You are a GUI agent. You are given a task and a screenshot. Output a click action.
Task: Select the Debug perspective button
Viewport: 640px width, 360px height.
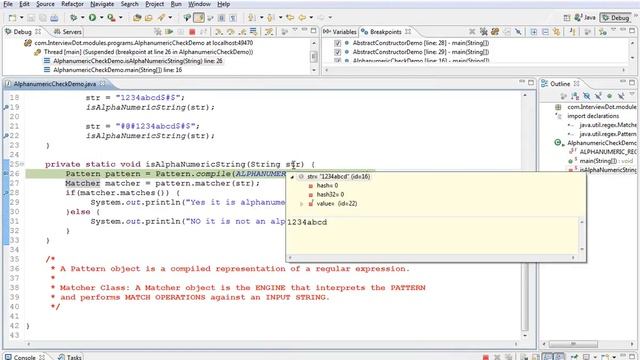coord(616,18)
